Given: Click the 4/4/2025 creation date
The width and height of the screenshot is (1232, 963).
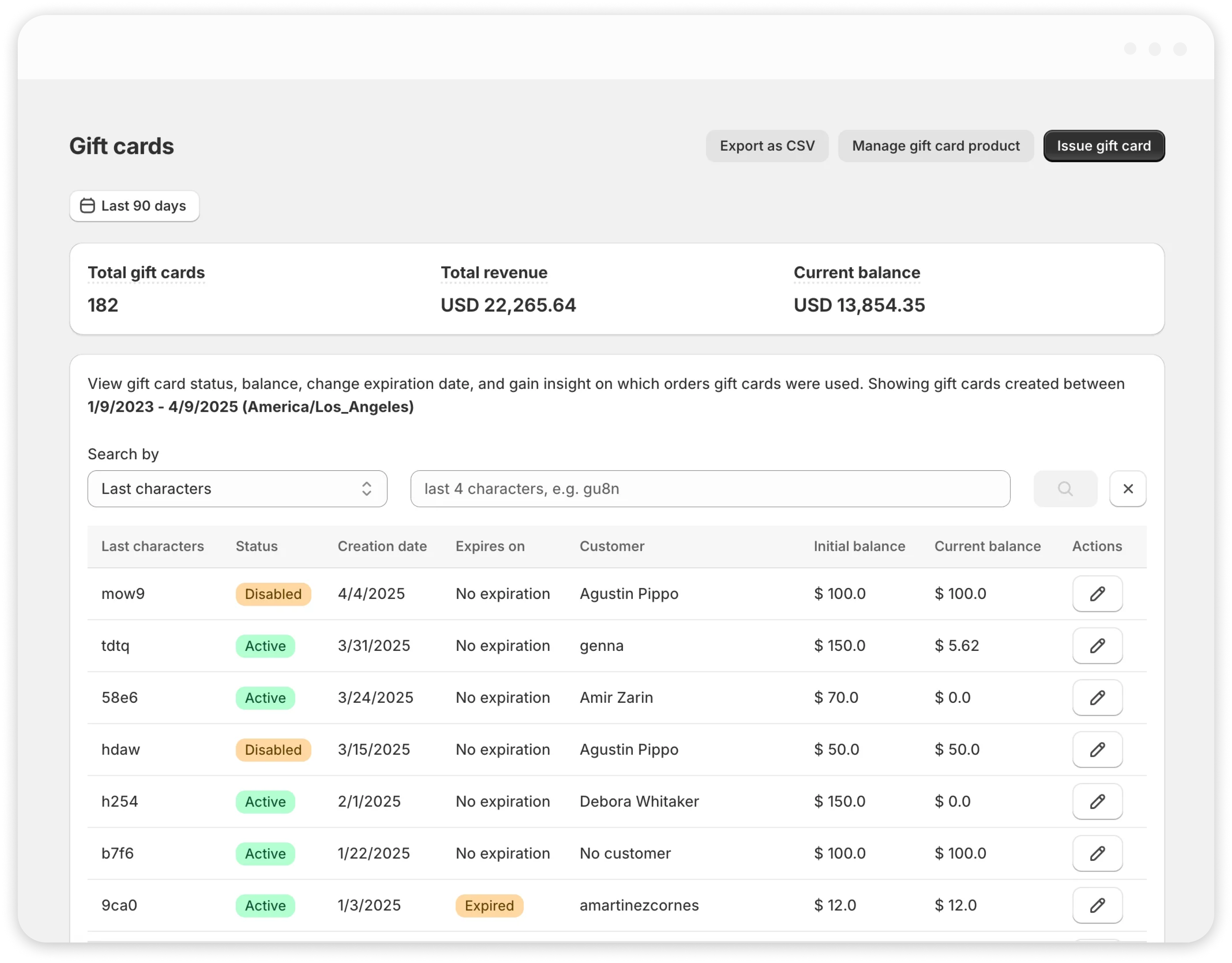Looking at the screenshot, I should click(x=371, y=594).
